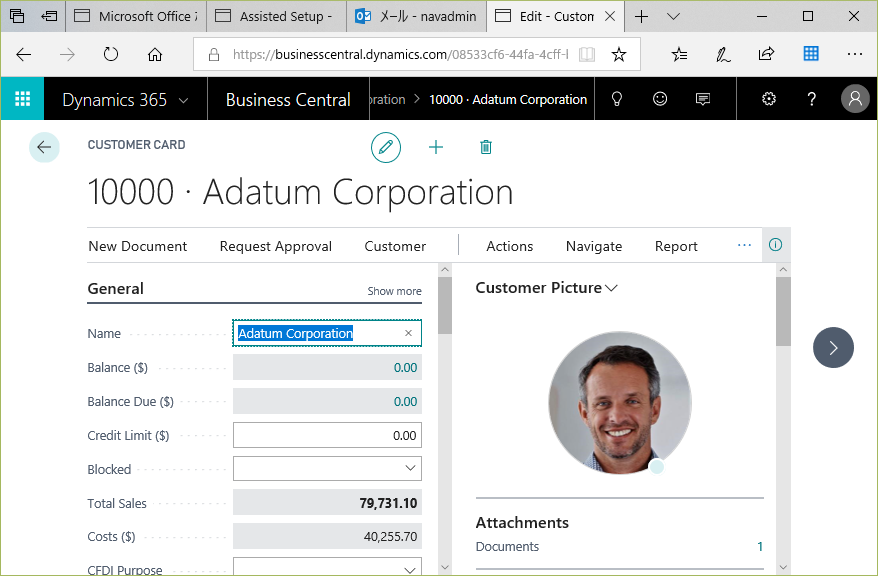Delete customer using trash can icon
878x576 pixels.
[485, 147]
